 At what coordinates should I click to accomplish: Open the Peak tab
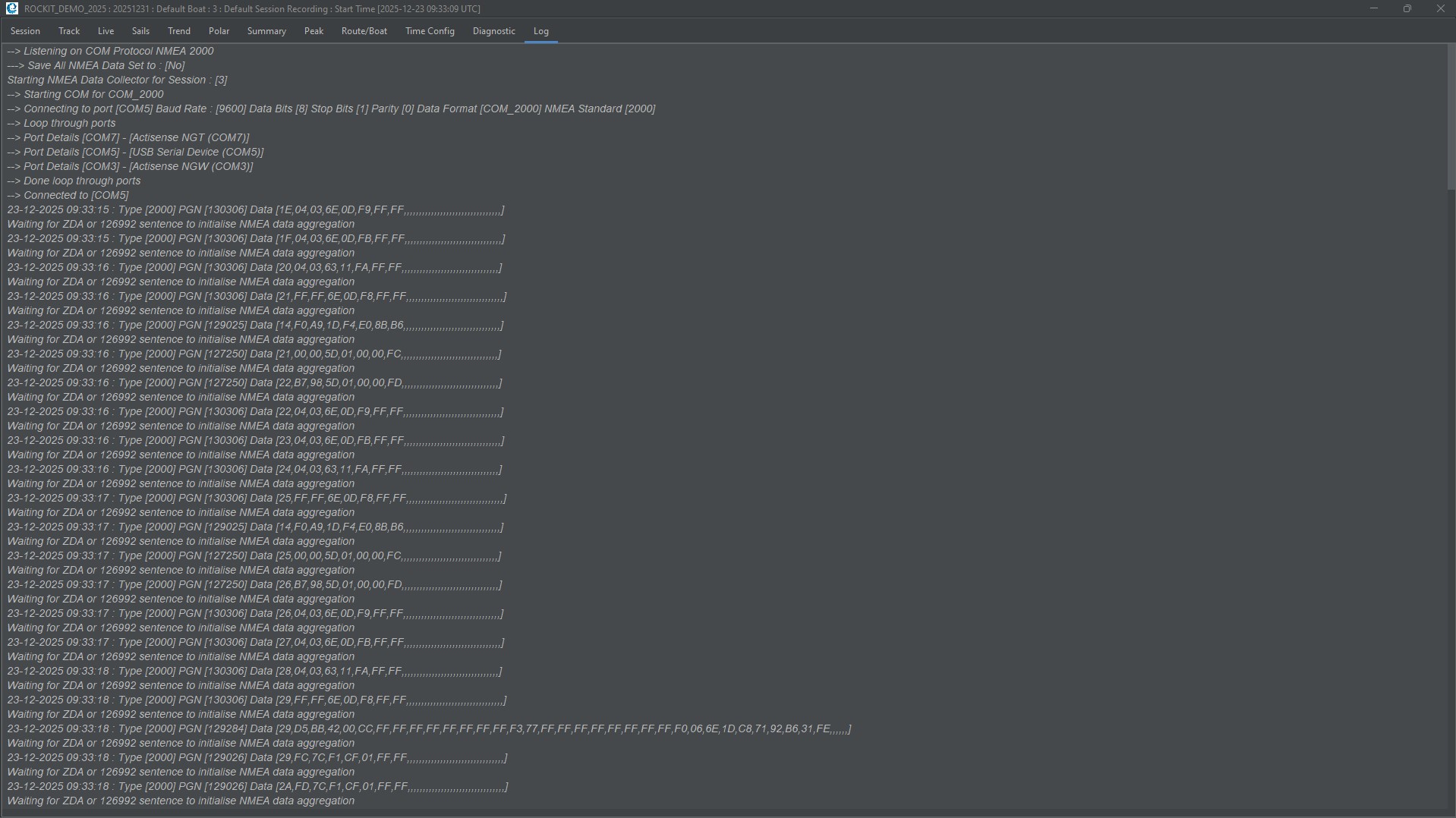(314, 31)
